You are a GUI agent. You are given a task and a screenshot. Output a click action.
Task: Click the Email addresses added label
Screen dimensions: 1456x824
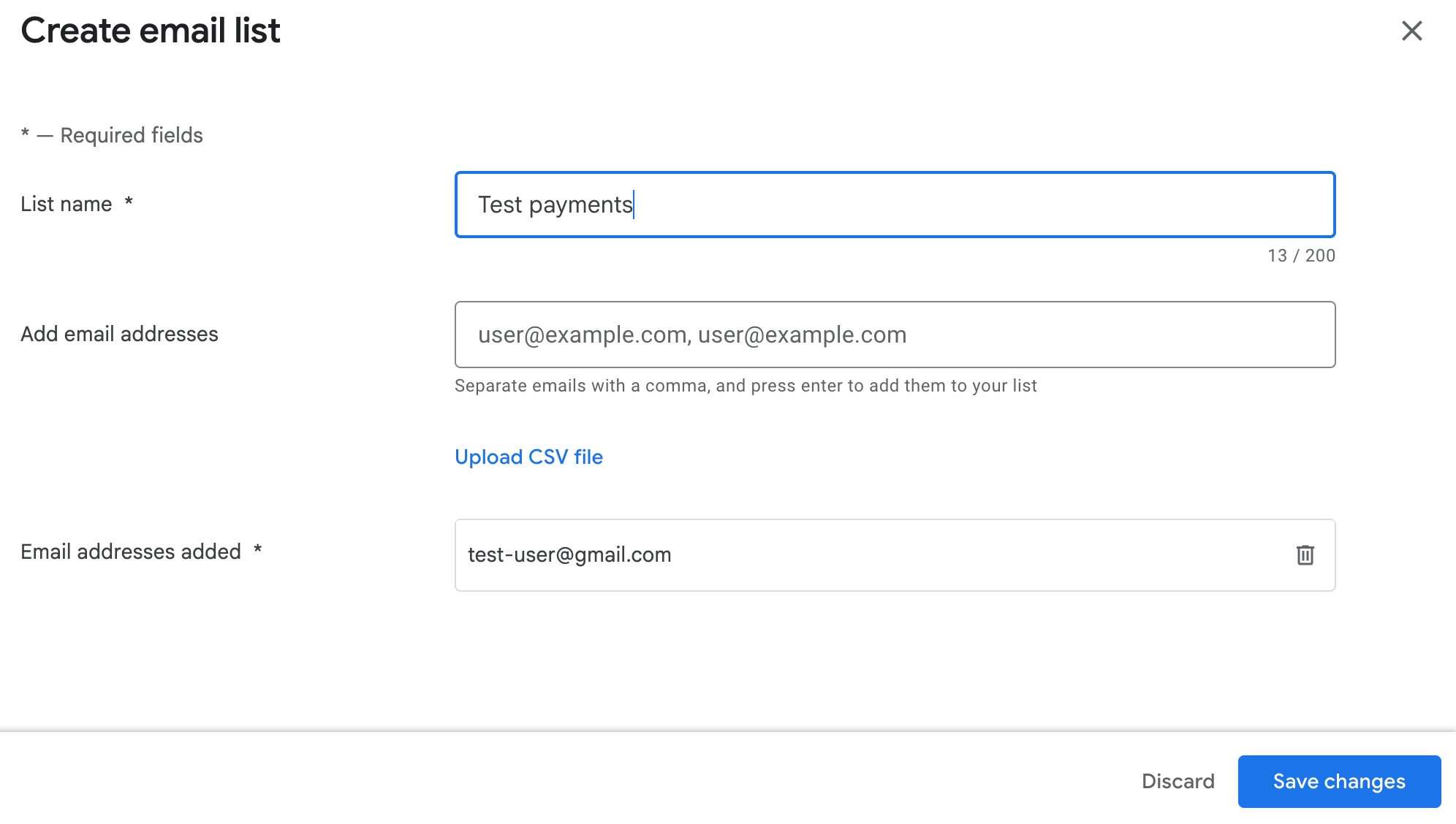[131, 552]
